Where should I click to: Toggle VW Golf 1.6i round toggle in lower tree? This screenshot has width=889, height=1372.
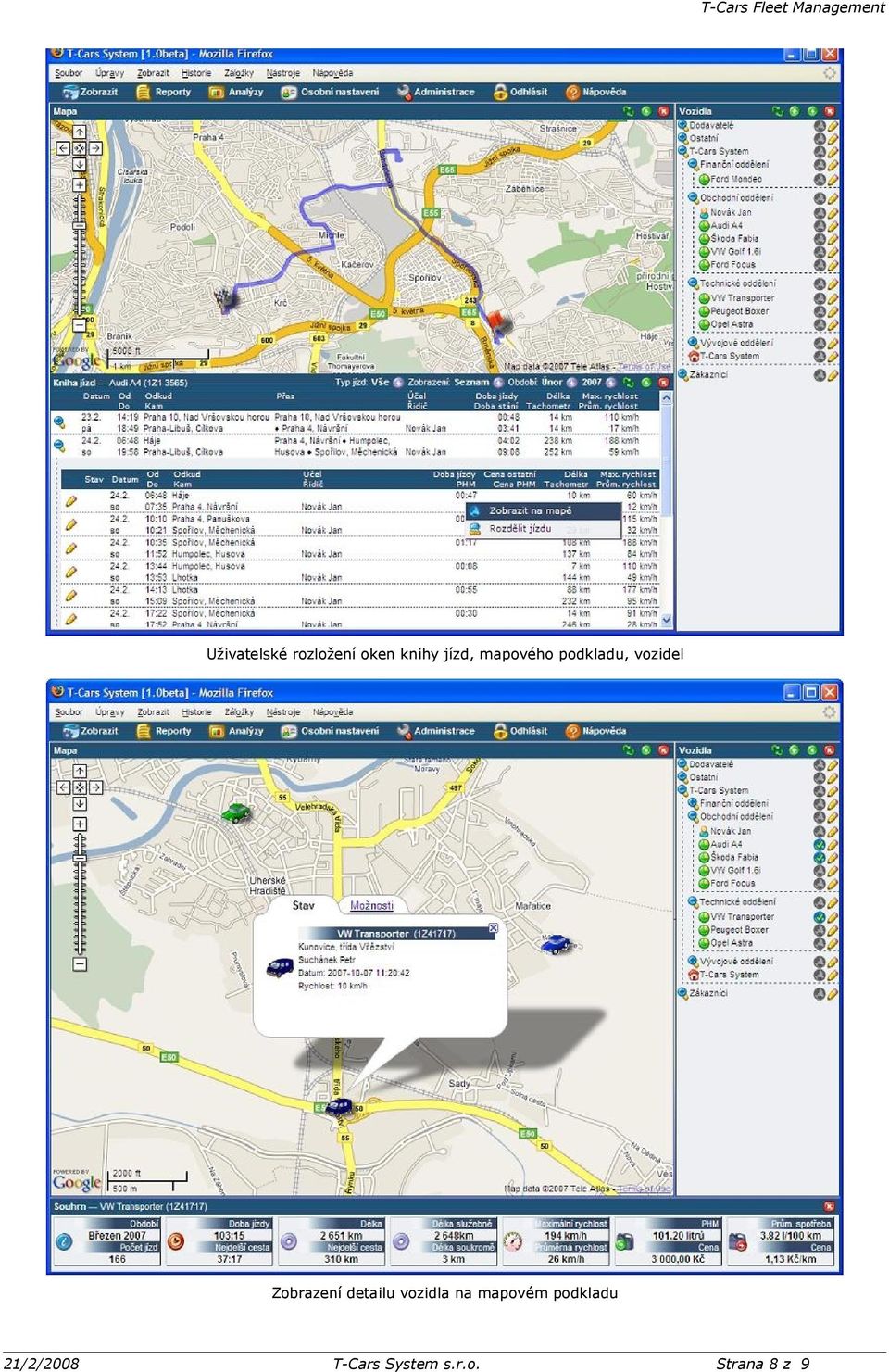(x=820, y=871)
